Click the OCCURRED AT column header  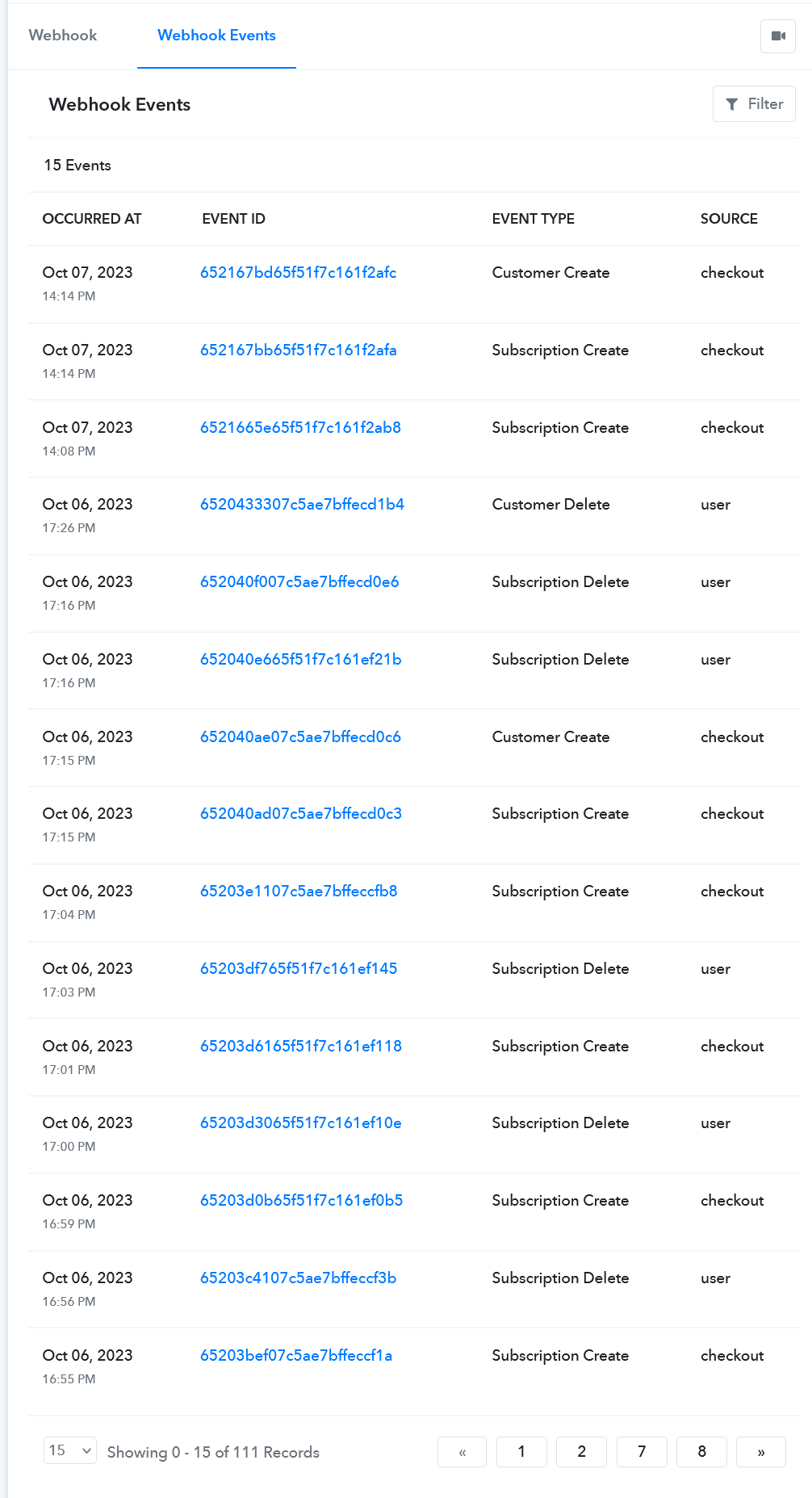click(92, 219)
